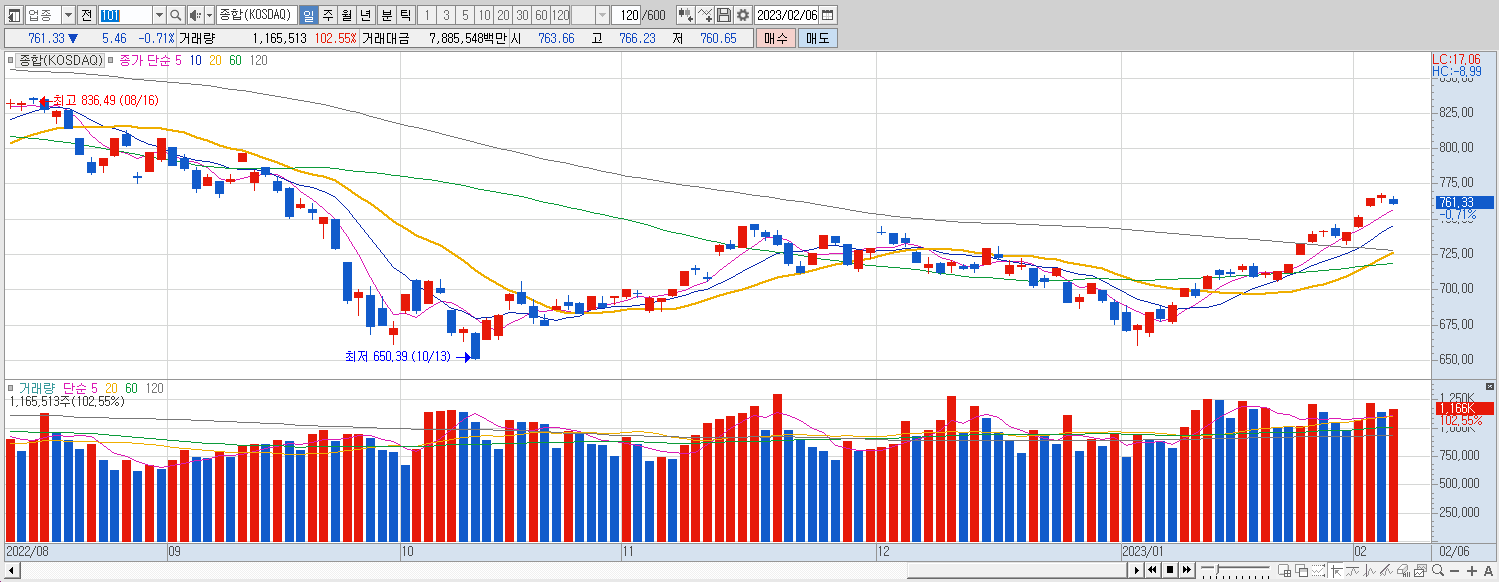1499x582 pixels.
Task: Open the calendar date picker icon
Action: pos(827,15)
